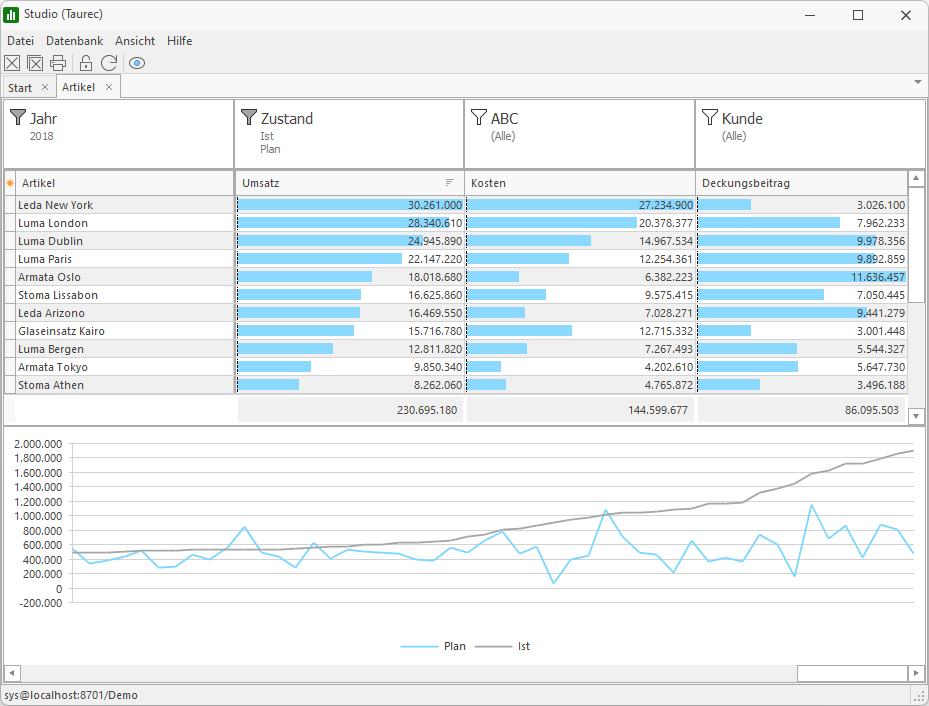Click the Kosten column header

pyautogui.click(x=488, y=183)
